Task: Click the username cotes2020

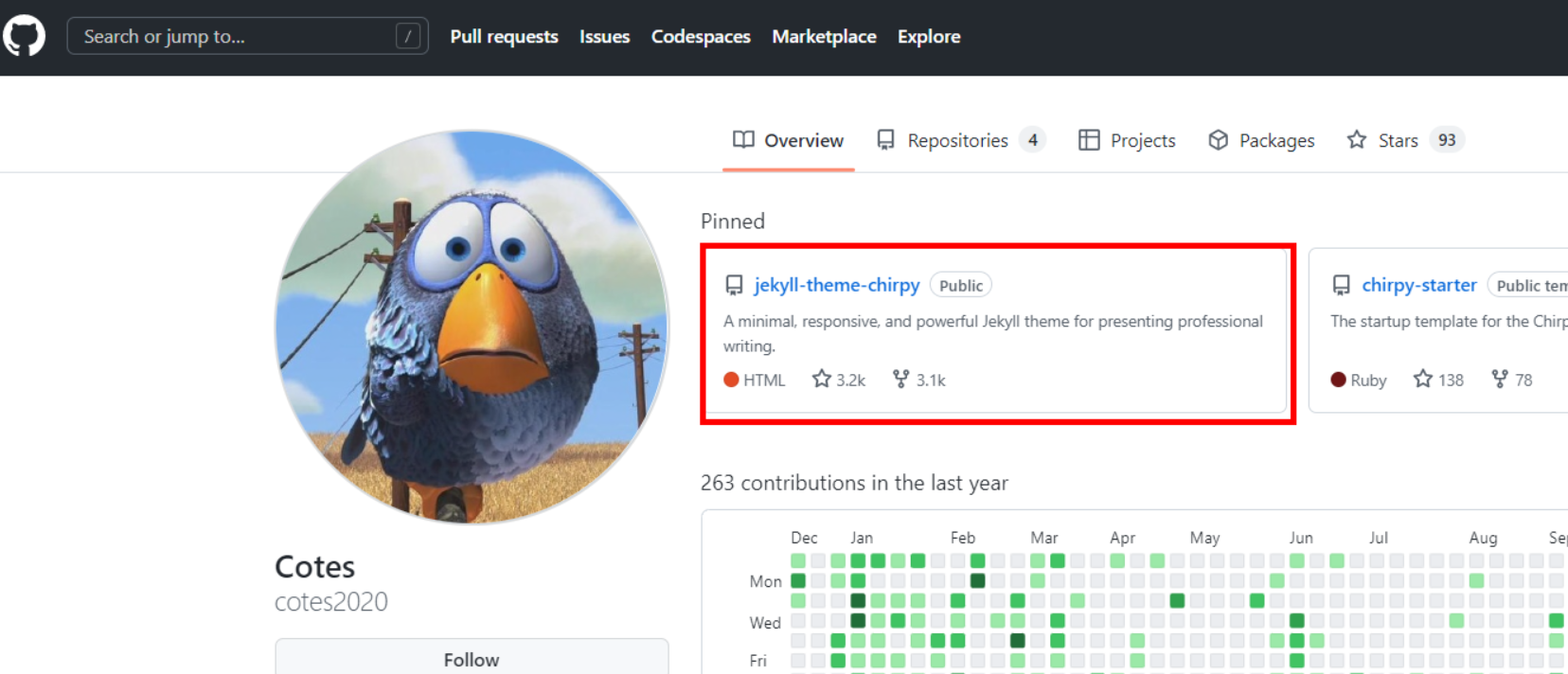Action: coord(331,602)
